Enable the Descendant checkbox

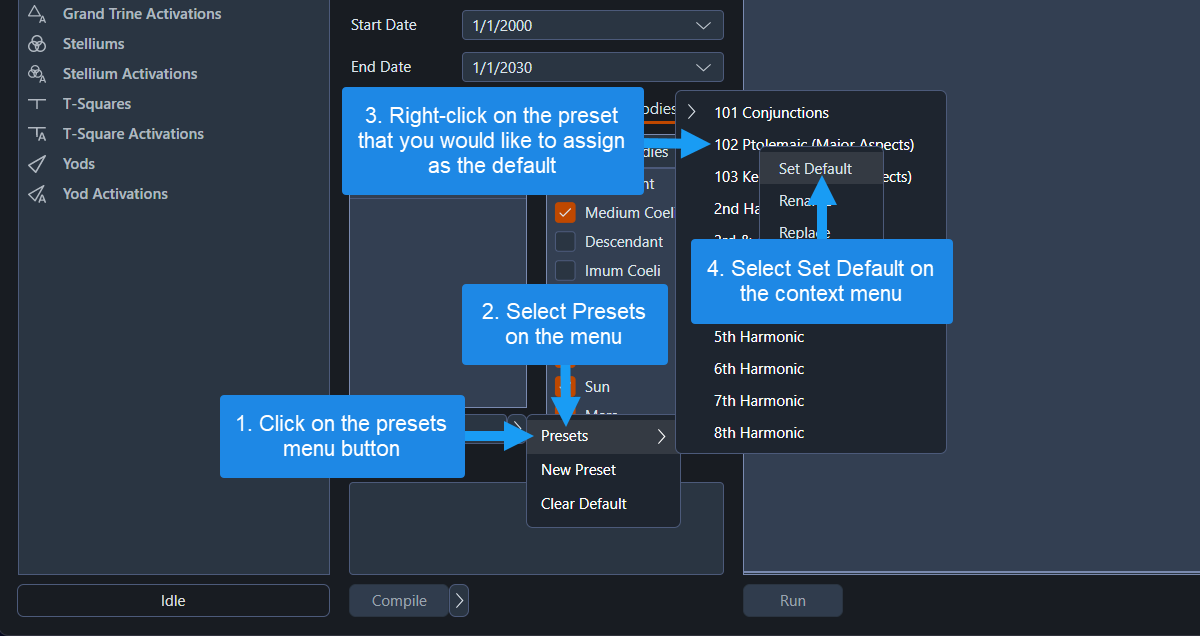point(565,241)
